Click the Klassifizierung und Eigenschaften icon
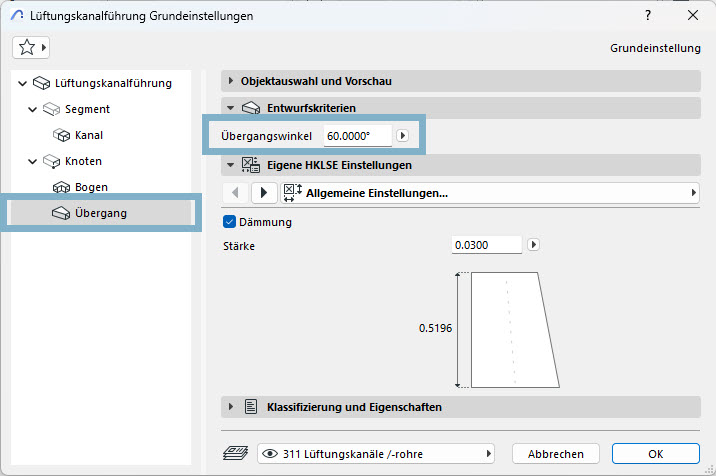 click(x=251, y=407)
